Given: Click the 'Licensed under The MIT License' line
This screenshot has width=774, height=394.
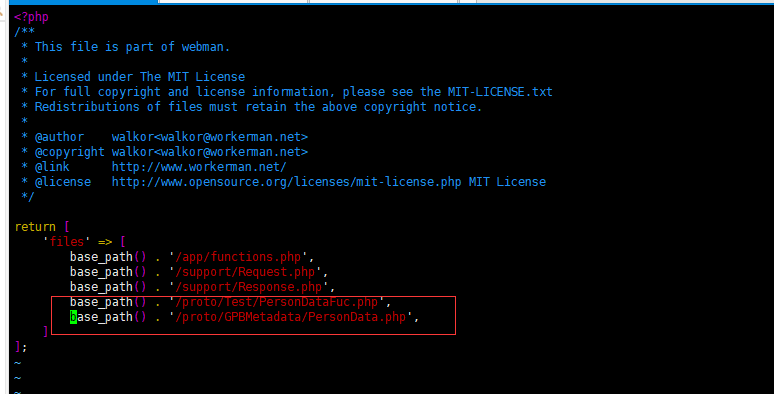Looking at the screenshot, I should (140, 77).
